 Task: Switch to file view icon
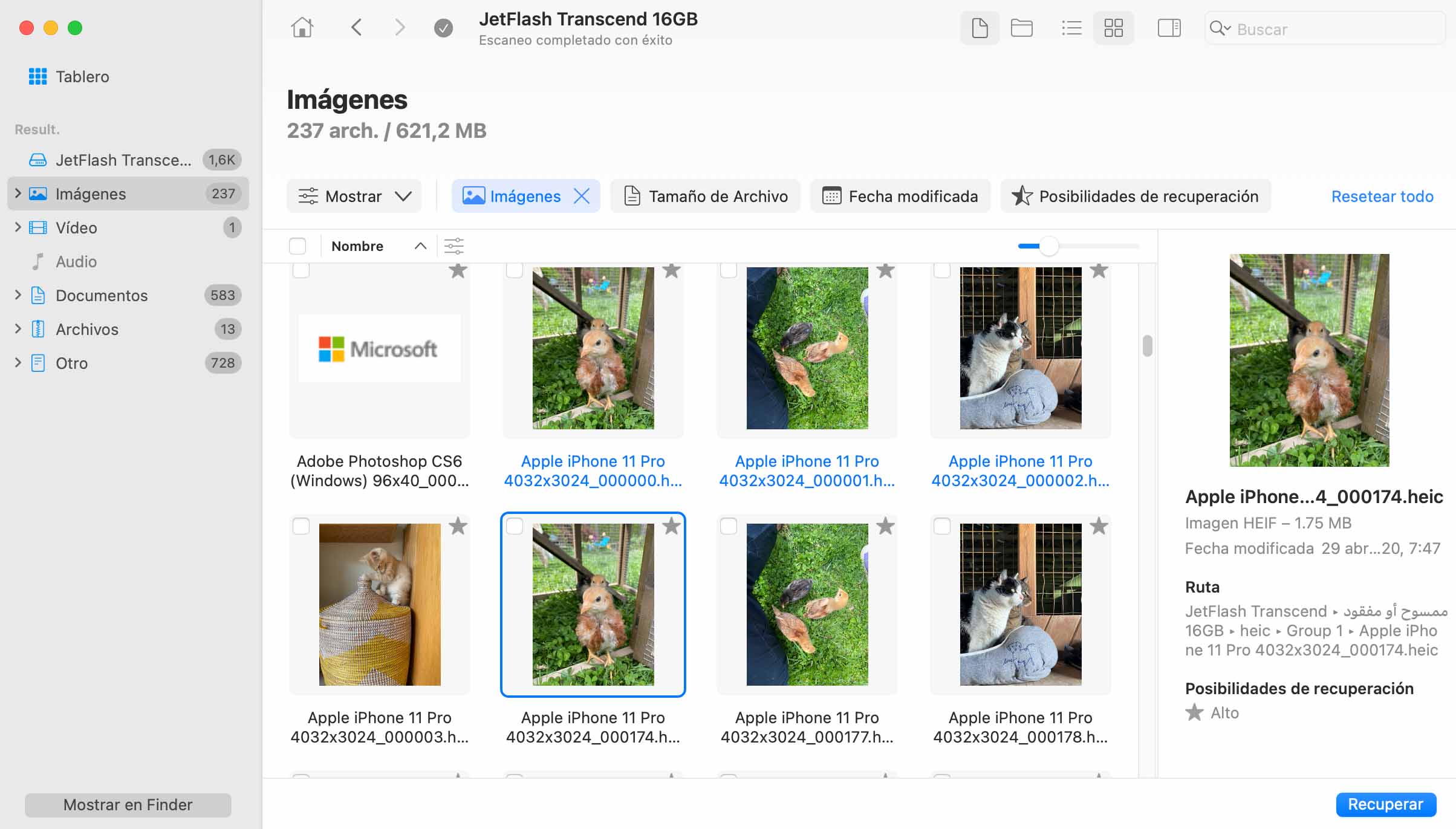click(x=980, y=28)
